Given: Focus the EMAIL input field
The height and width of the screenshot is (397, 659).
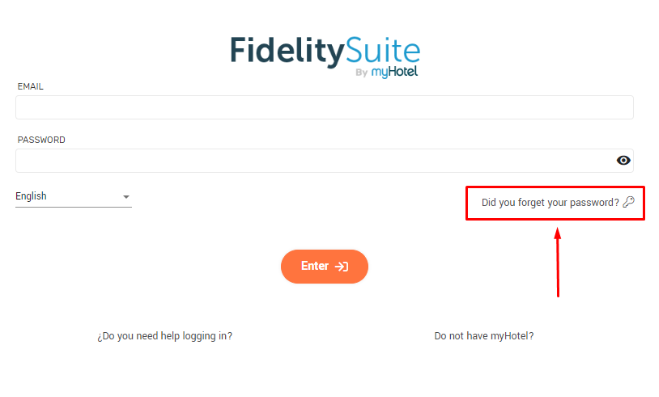Looking at the screenshot, I should (324, 107).
